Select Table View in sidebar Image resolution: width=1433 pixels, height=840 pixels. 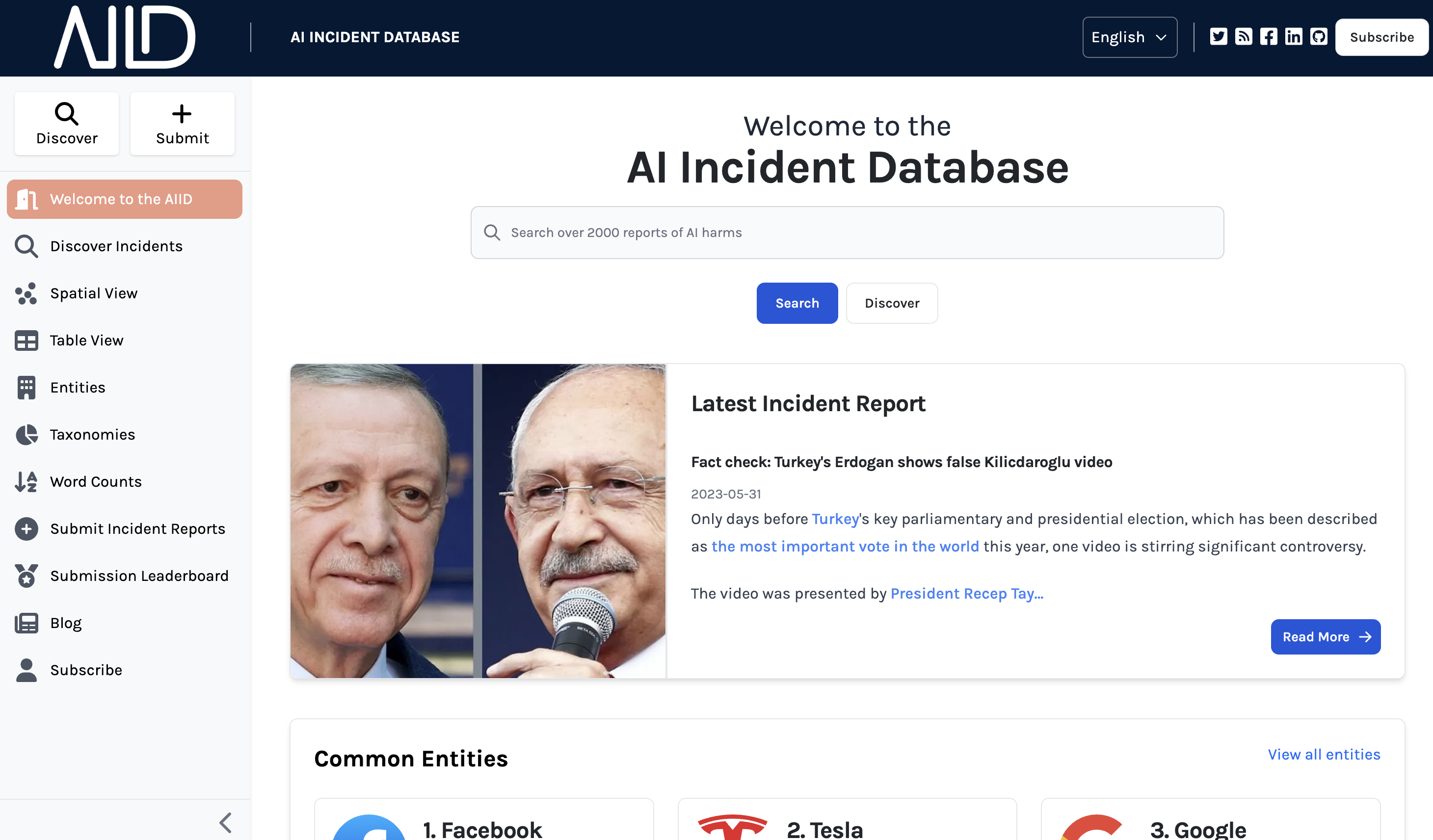click(x=86, y=340)
